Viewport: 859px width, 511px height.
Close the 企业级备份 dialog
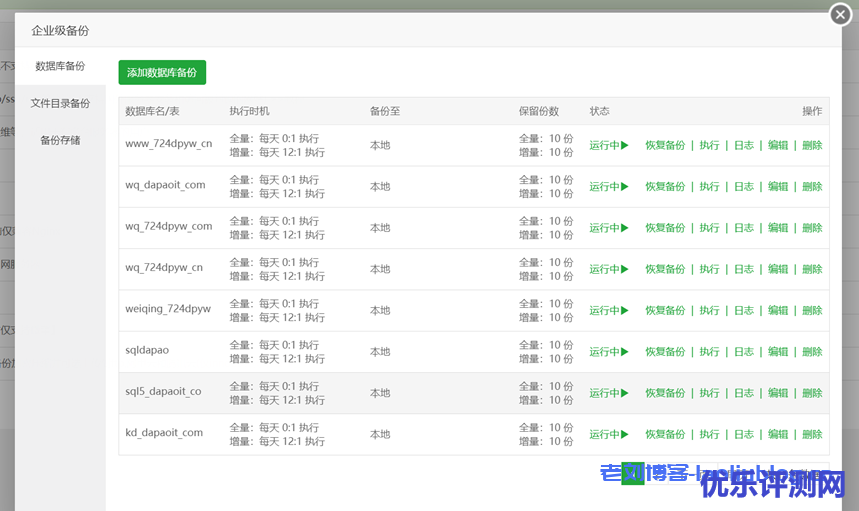841,14
